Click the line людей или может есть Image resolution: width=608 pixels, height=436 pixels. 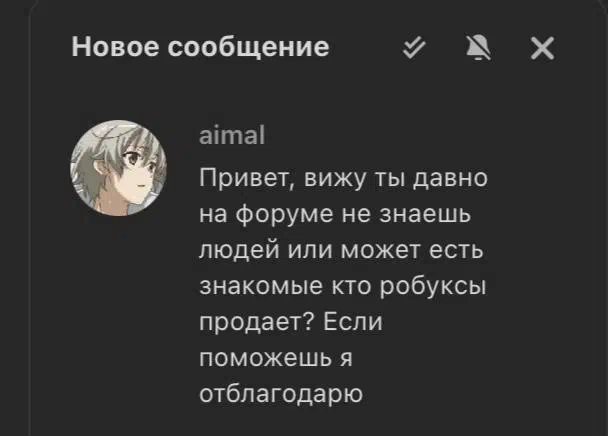pyautogui.click(x=341, y=250)
